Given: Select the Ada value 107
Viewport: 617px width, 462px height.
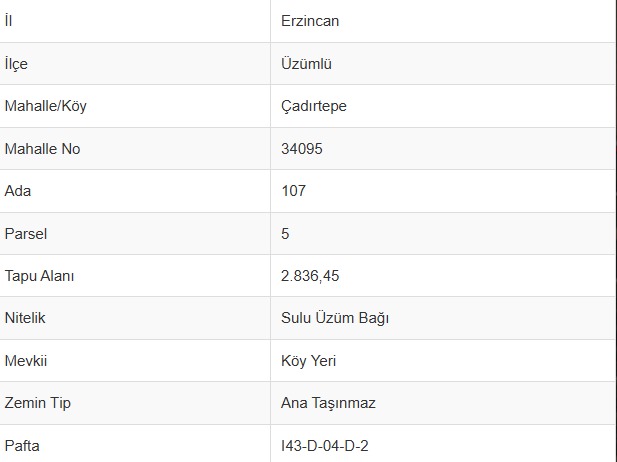Looking at the screenshot, I should pyautogui.click(x=293, y=191).
